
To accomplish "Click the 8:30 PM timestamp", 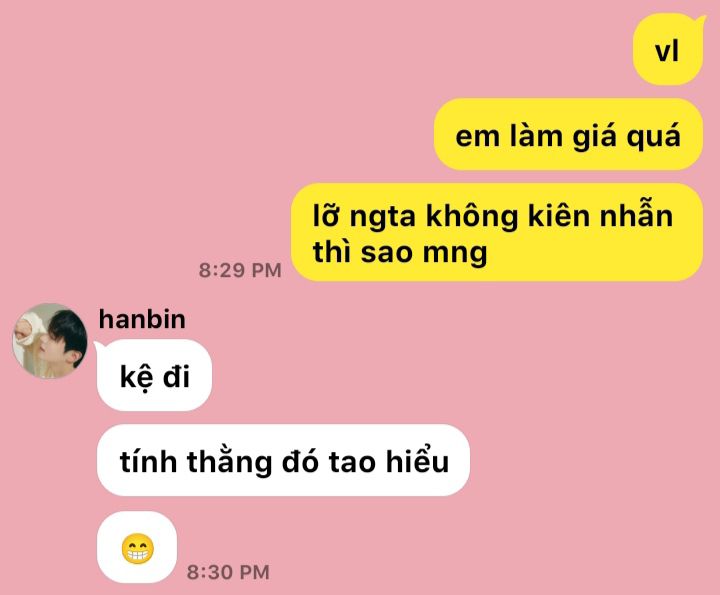I will 228,572.
